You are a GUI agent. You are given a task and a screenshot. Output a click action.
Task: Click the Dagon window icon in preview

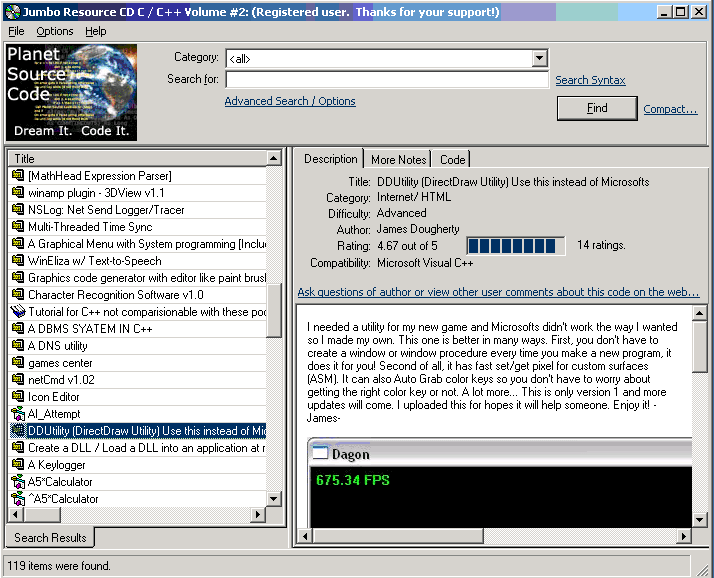(x=320, y=453)
